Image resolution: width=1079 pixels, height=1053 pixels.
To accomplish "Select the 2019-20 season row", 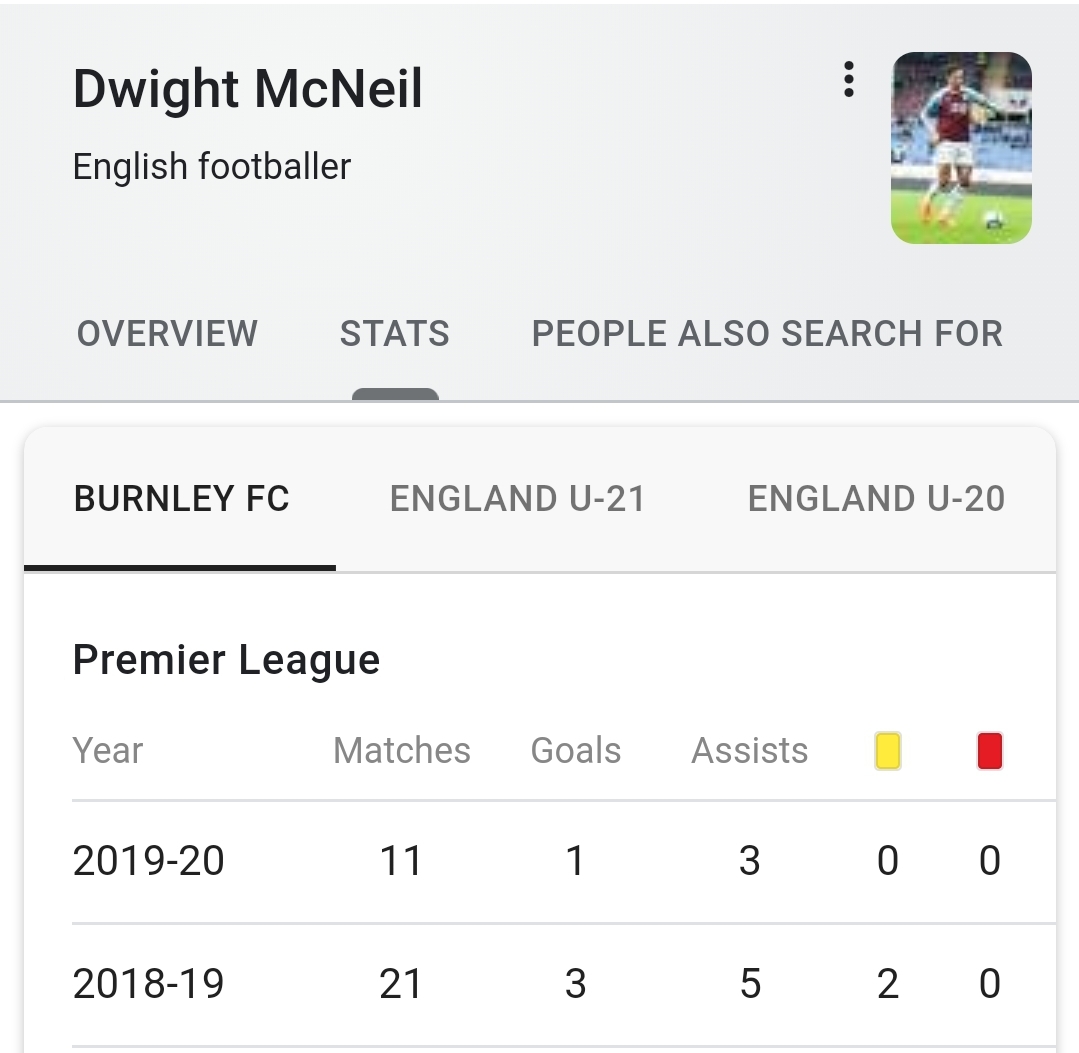I will tap(149, 861).
